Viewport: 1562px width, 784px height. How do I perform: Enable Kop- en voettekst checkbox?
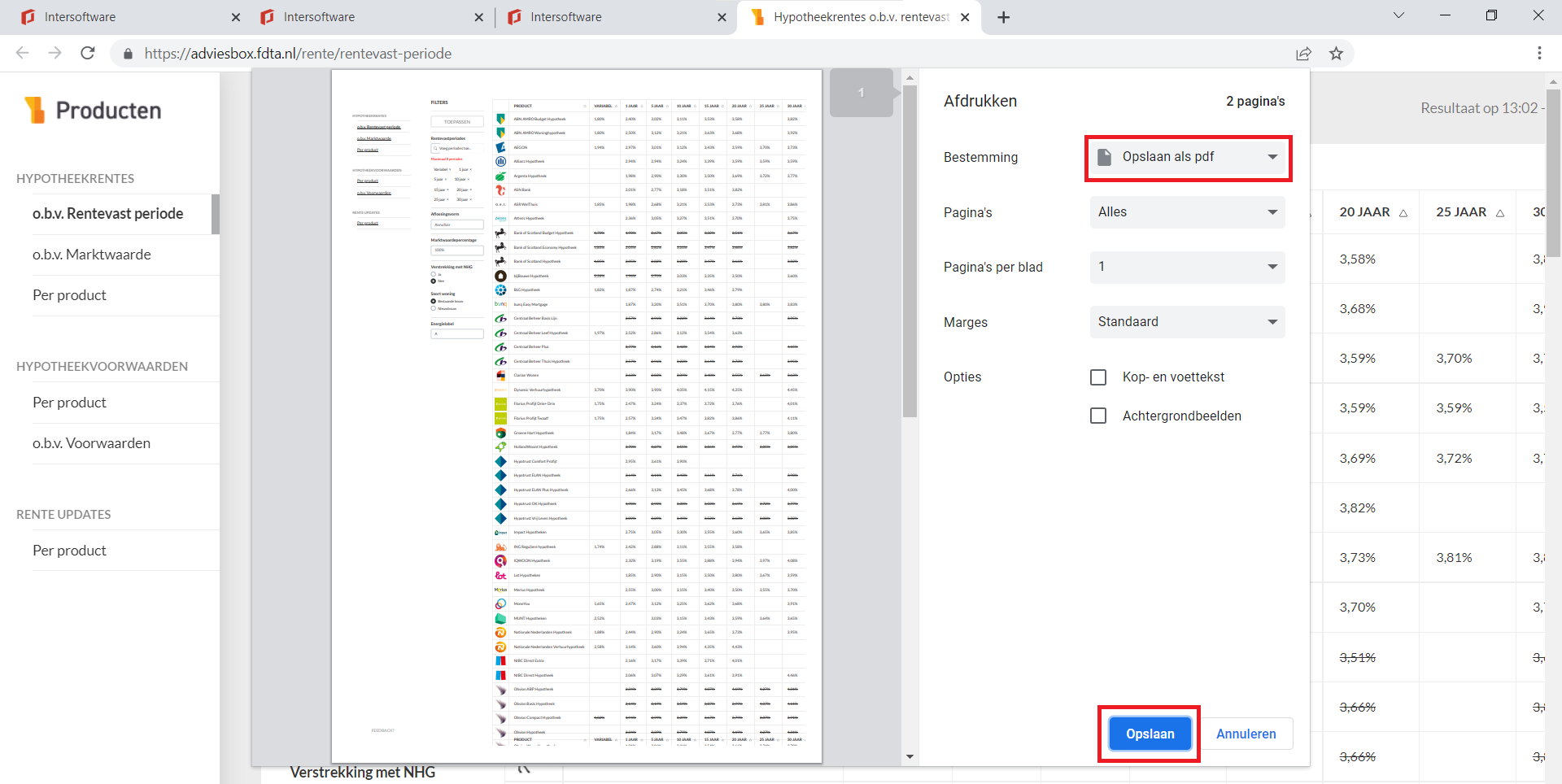[x=1098, y=377]
